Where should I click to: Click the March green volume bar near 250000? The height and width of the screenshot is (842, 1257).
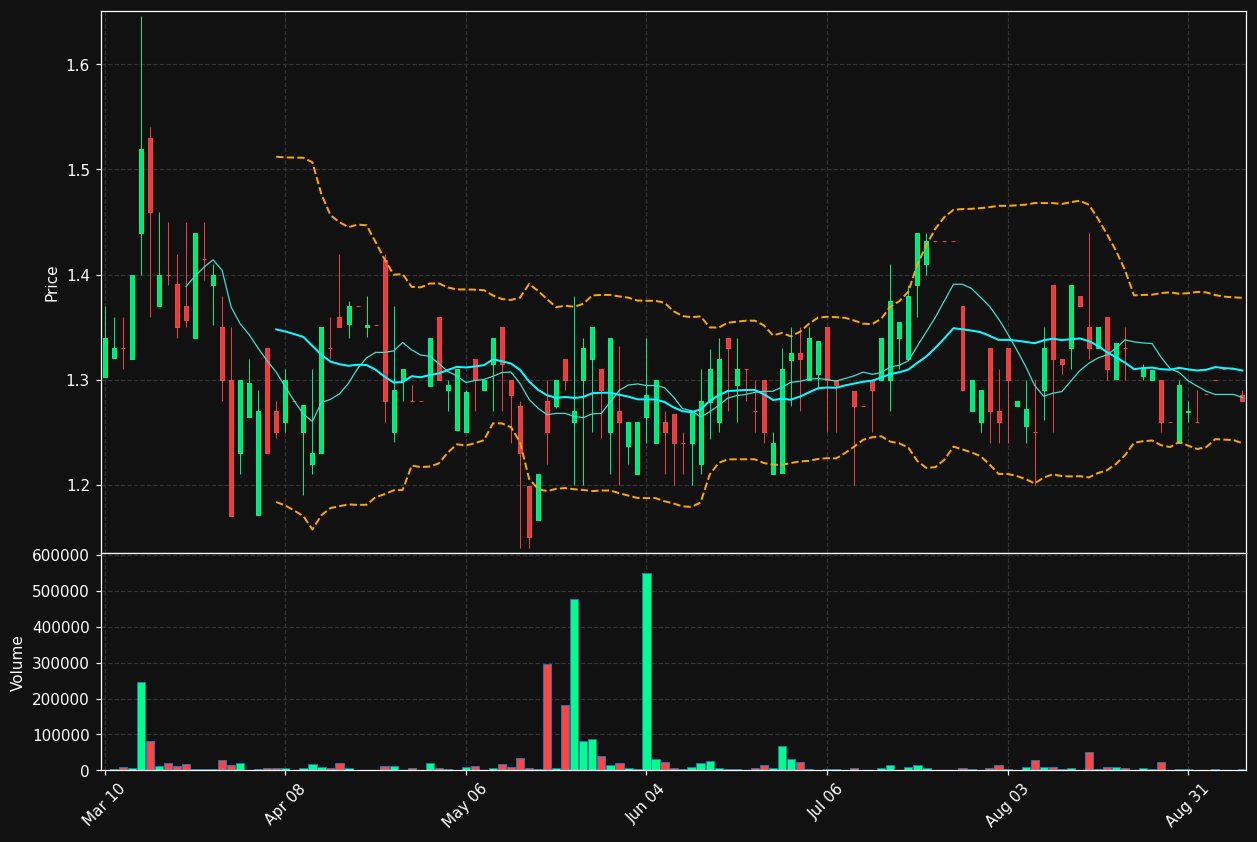click(141, 726)
